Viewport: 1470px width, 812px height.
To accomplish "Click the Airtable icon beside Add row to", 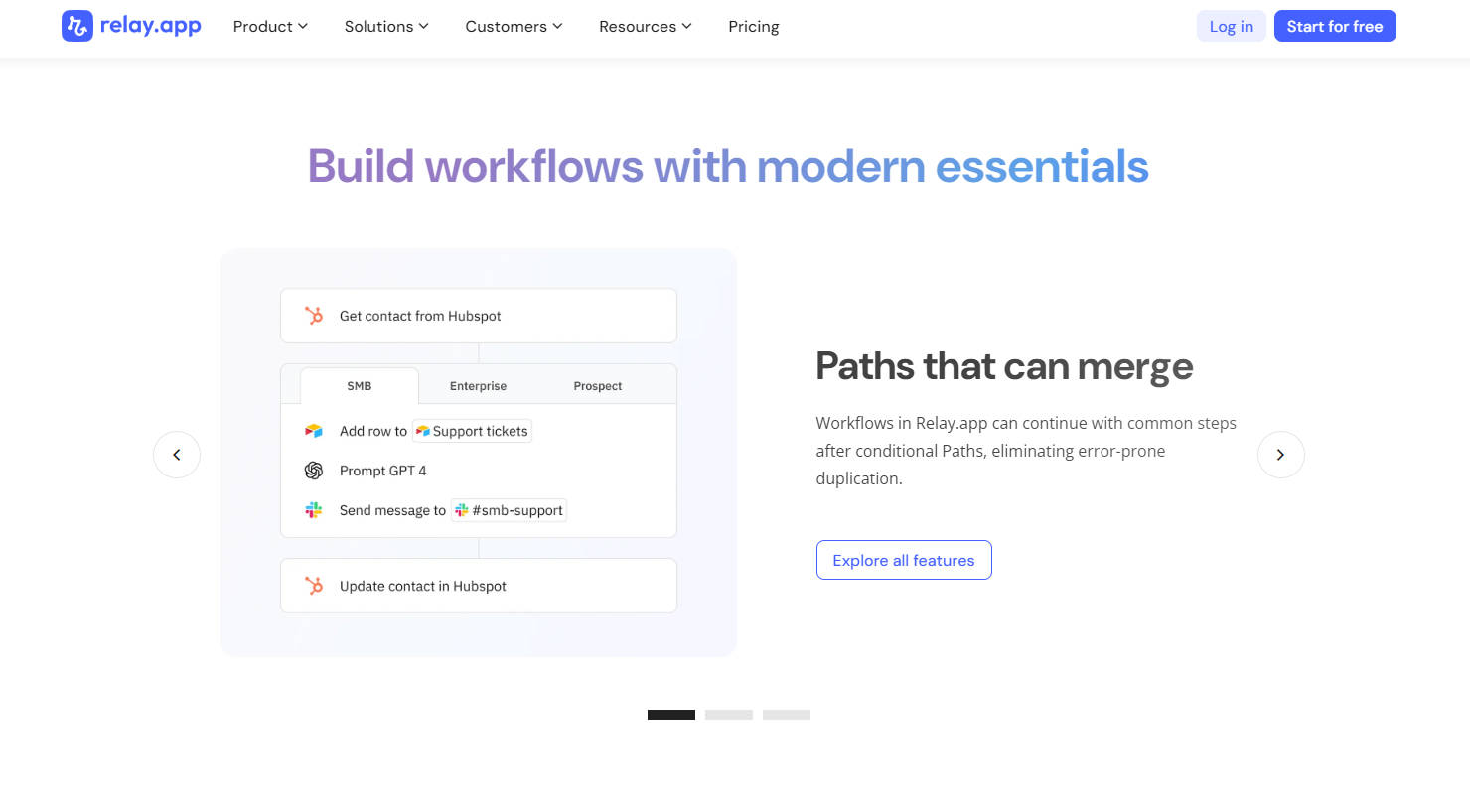I will click(314, 431).
